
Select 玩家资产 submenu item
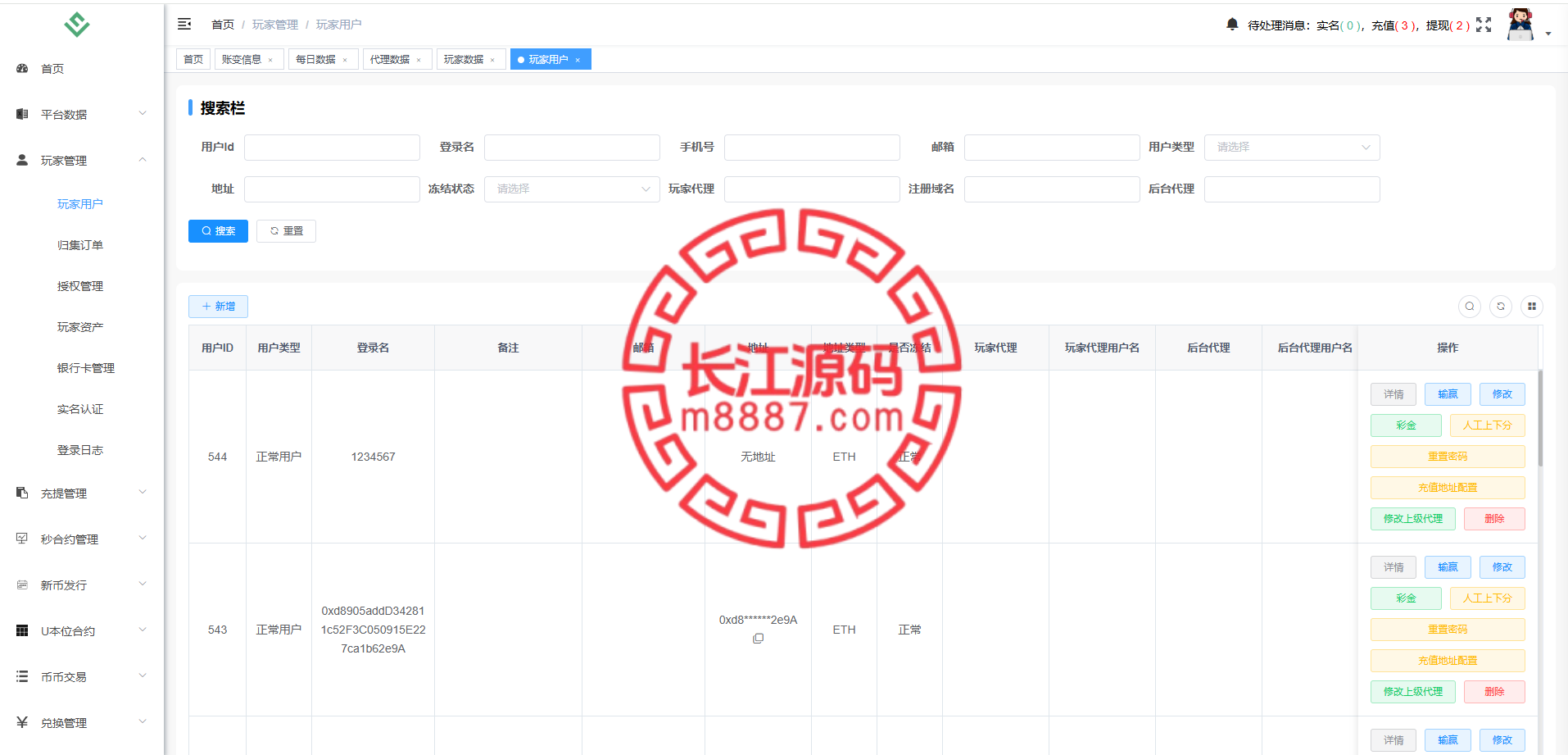(x=80, y=327)
